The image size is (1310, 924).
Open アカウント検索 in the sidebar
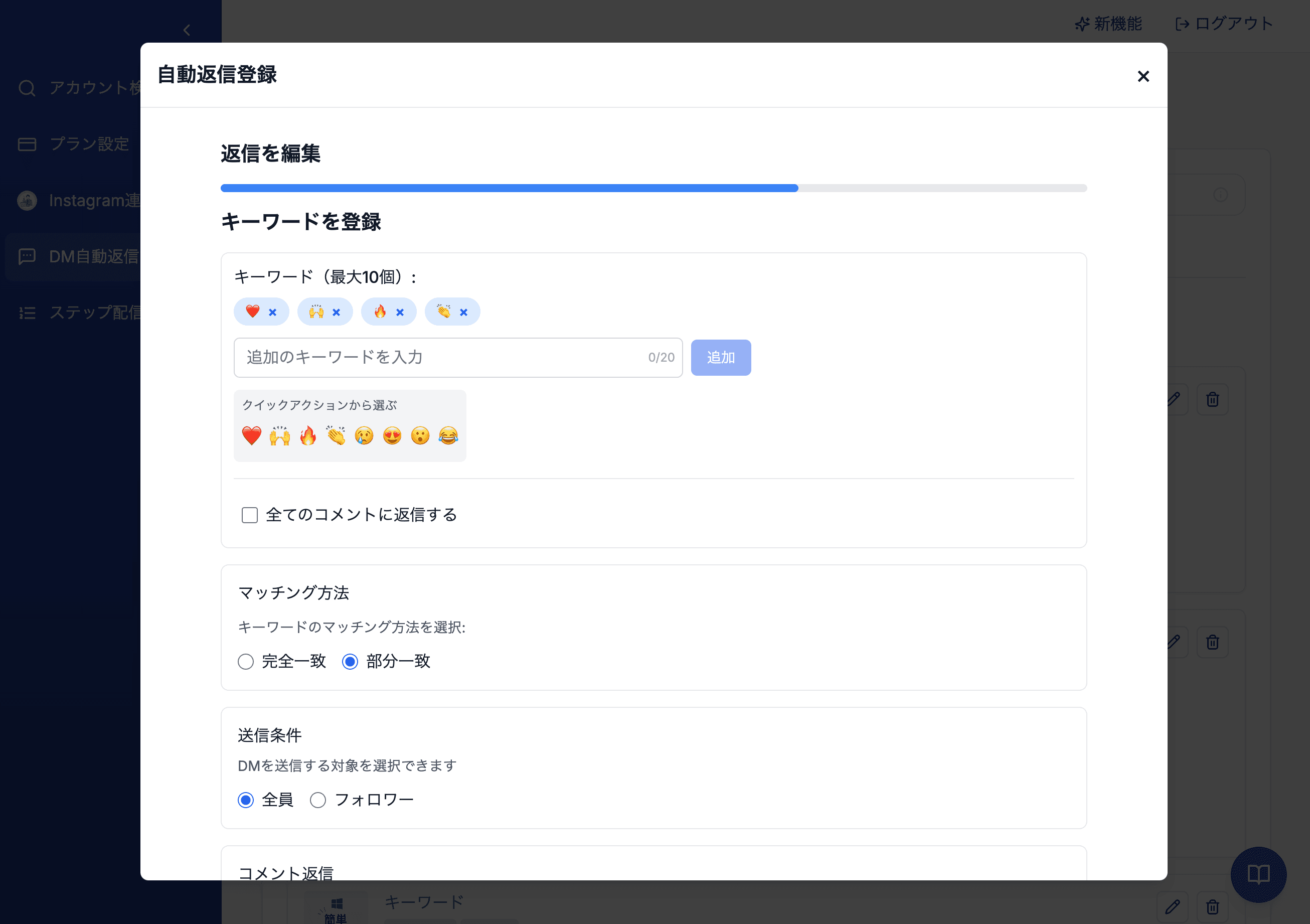(x=80, y=88)
